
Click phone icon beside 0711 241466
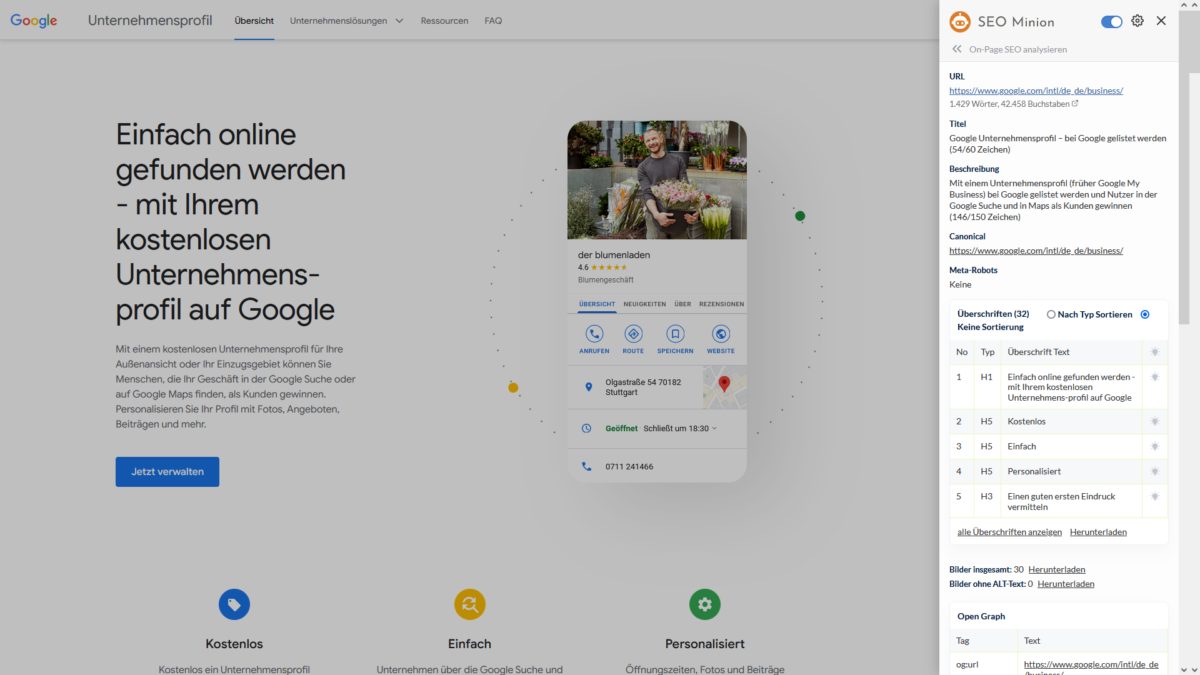(587, 466)
